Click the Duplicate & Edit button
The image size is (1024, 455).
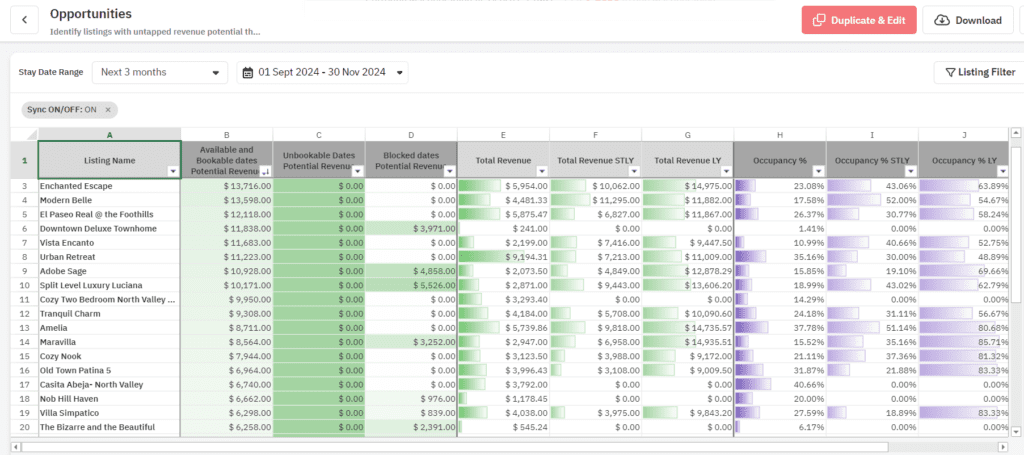[x=858, y=20]
